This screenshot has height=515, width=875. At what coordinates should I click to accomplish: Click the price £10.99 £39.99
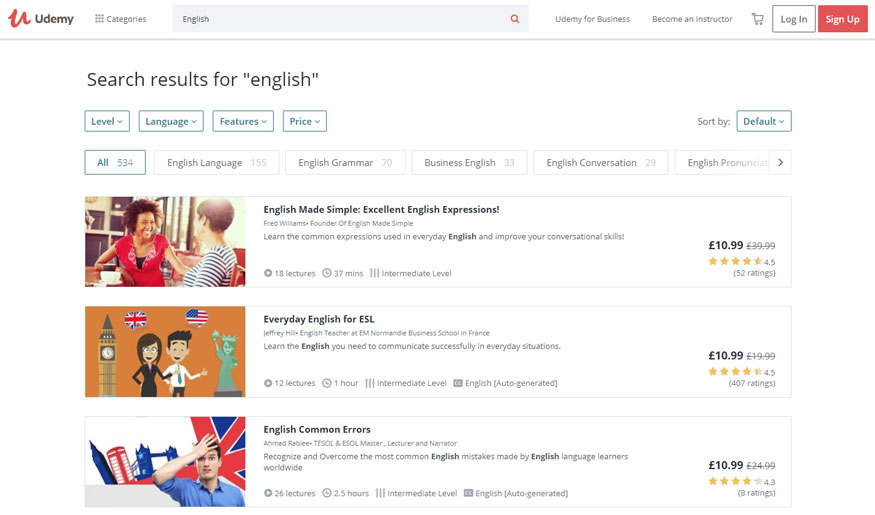(x=742, y=246)
